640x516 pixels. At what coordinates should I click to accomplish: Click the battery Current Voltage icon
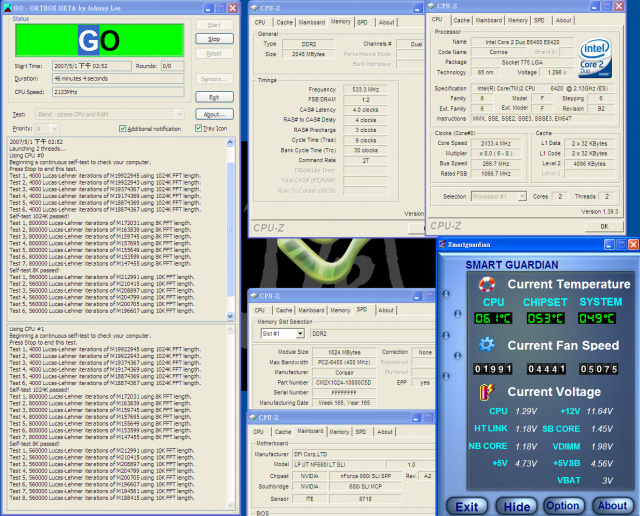(x=487, y=391)
